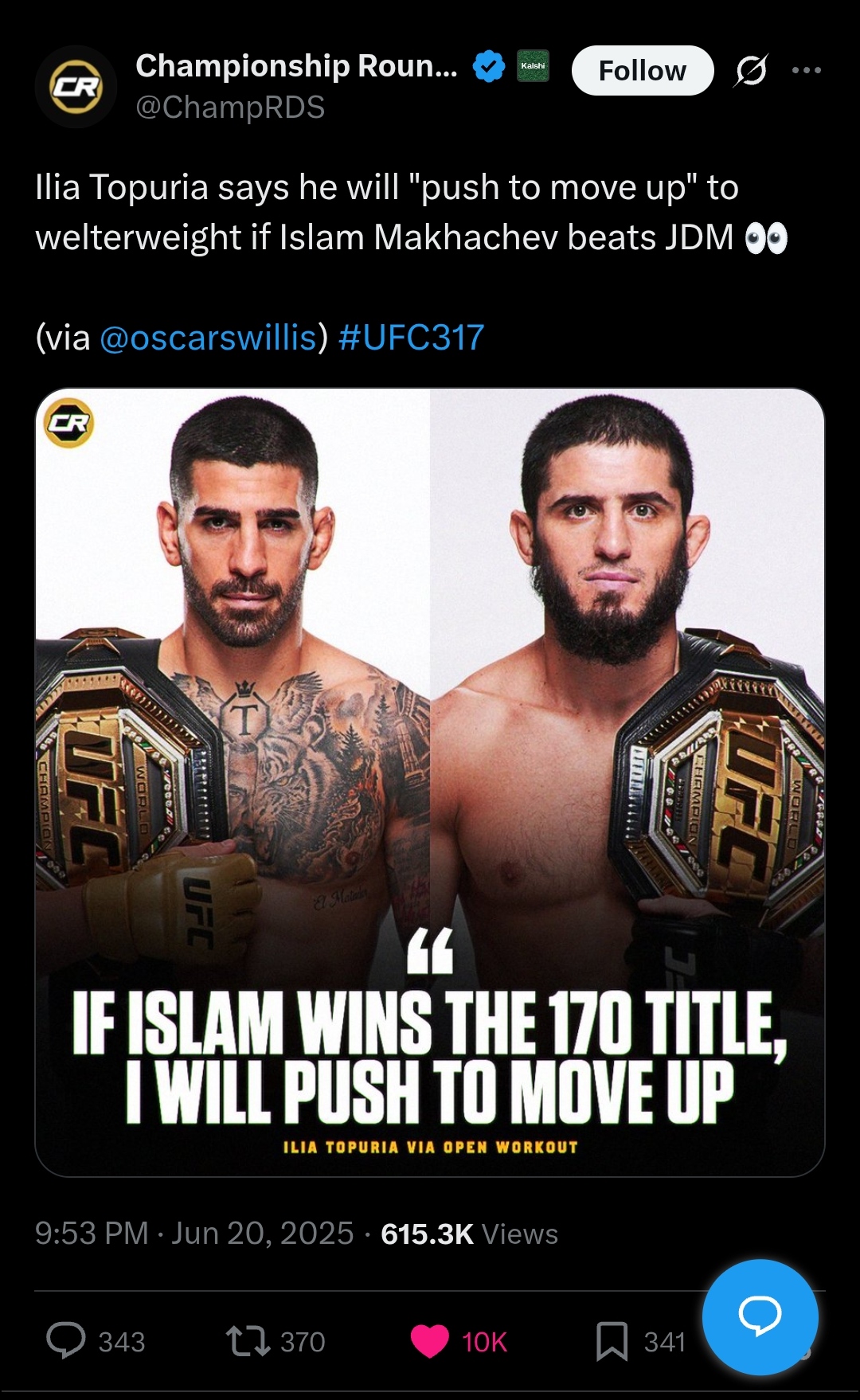
Task: Open the three-dot more options menu
Action: point(807,70)
